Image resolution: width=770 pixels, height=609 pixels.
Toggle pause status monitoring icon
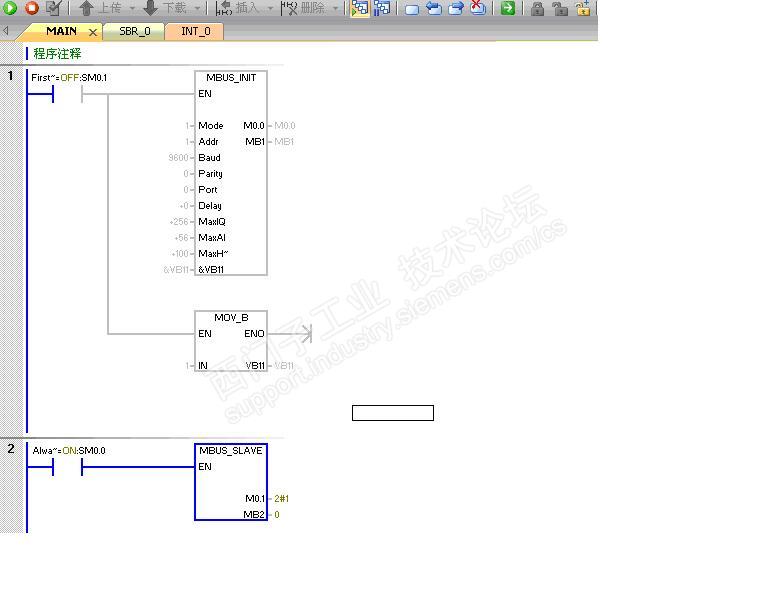382,8
